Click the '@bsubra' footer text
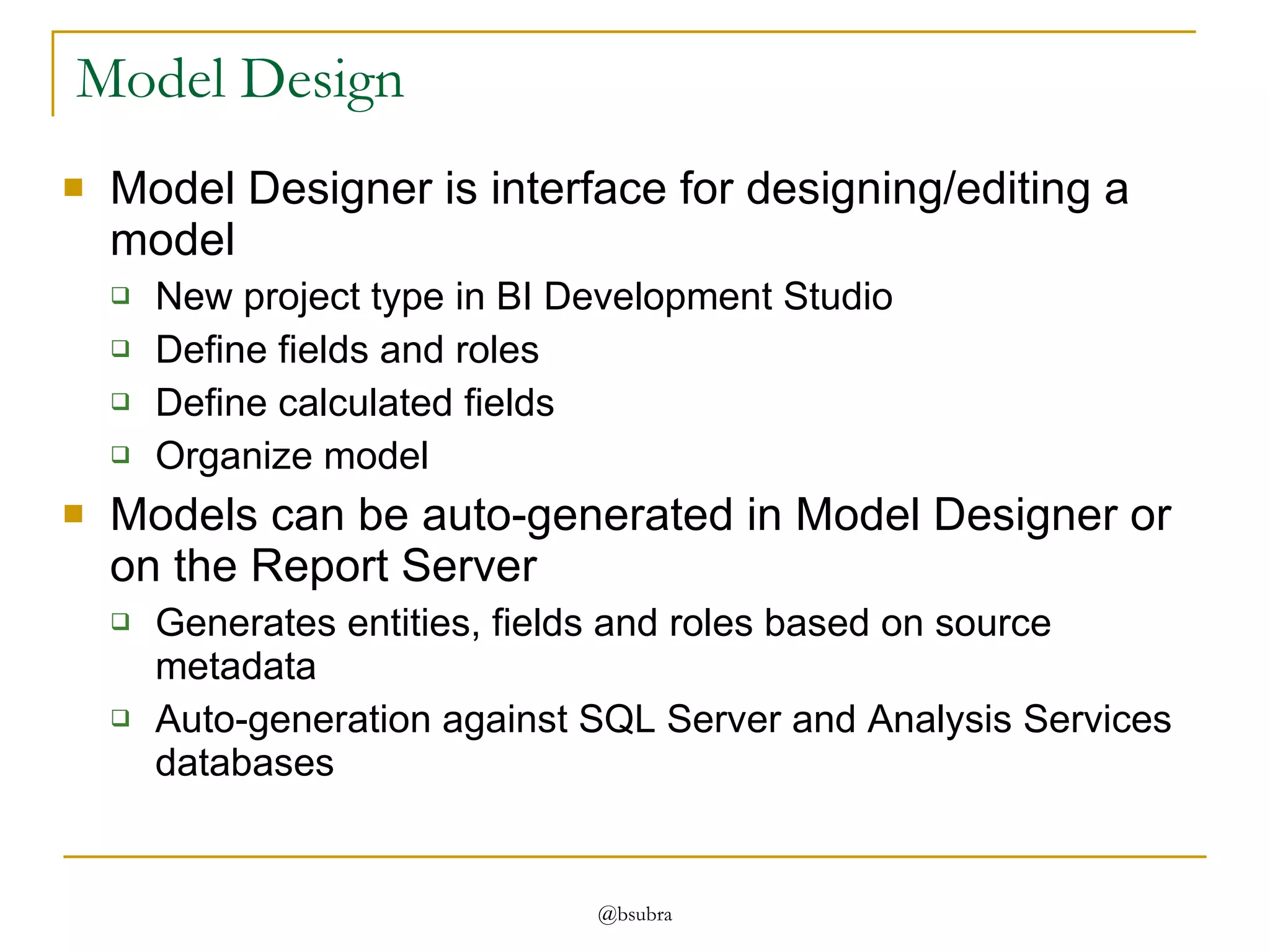Viewport: 1270px width, 952px height. 635,915
